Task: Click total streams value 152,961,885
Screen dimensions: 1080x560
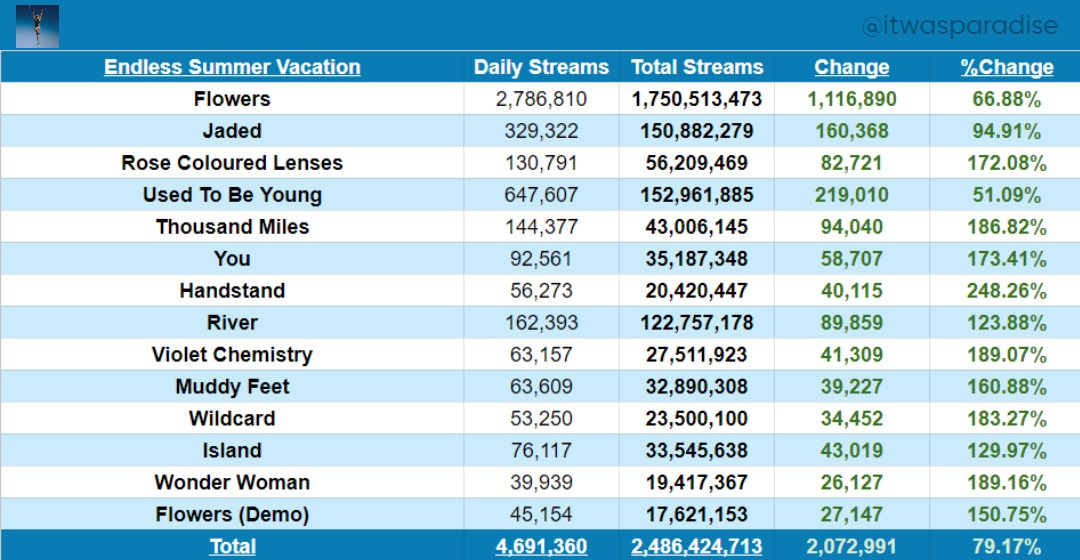Action: pos(697,195)
